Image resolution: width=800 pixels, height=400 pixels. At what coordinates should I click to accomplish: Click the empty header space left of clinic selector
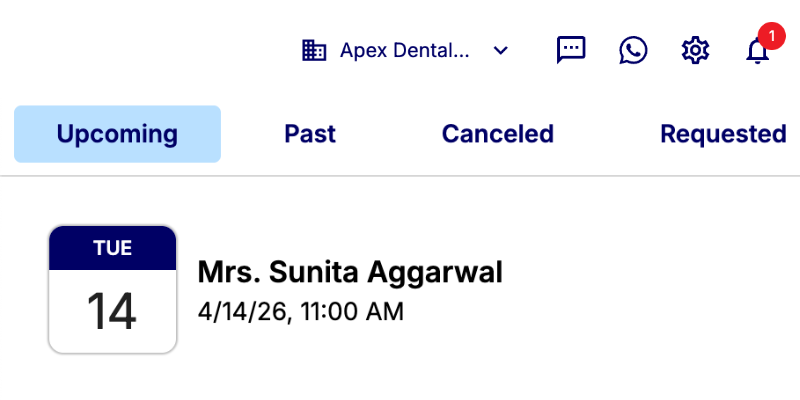(x=150, y=50)
